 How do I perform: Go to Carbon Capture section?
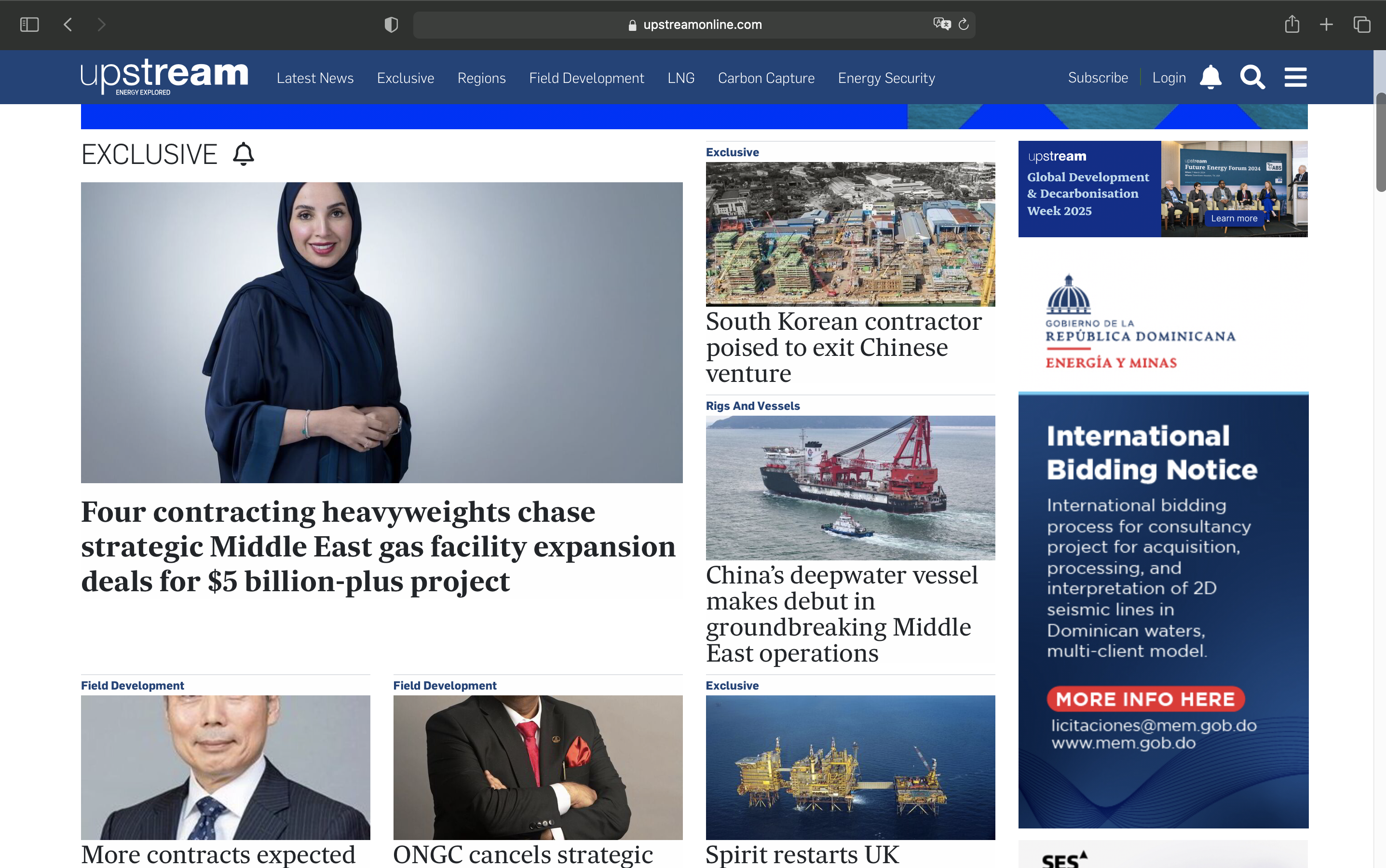(766, 78)
